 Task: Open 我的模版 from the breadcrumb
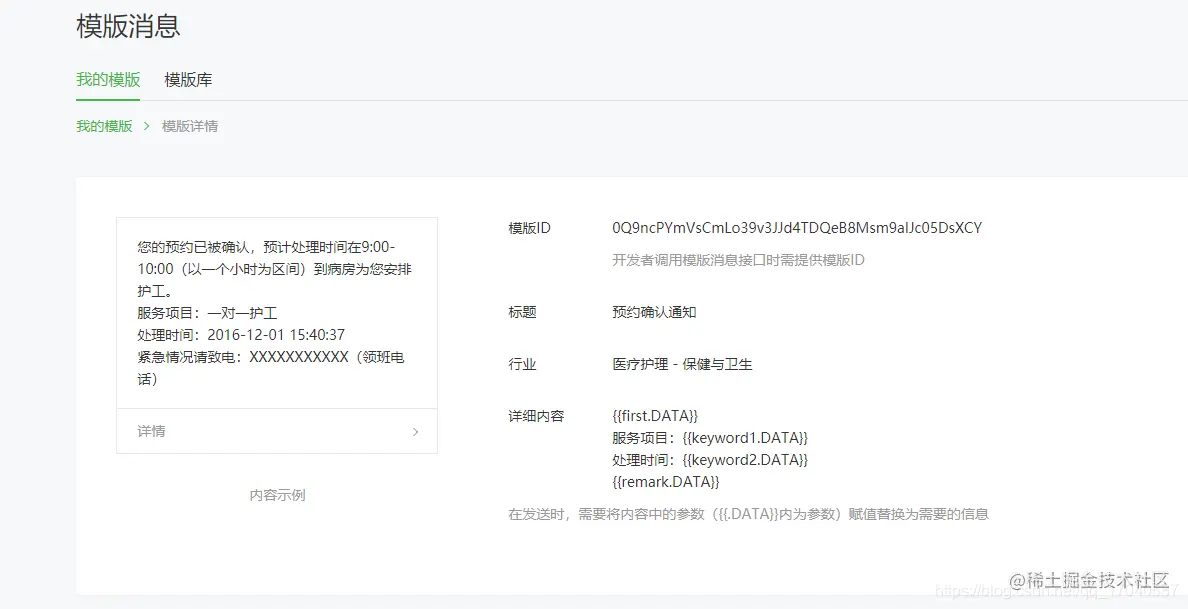point(104,126)
